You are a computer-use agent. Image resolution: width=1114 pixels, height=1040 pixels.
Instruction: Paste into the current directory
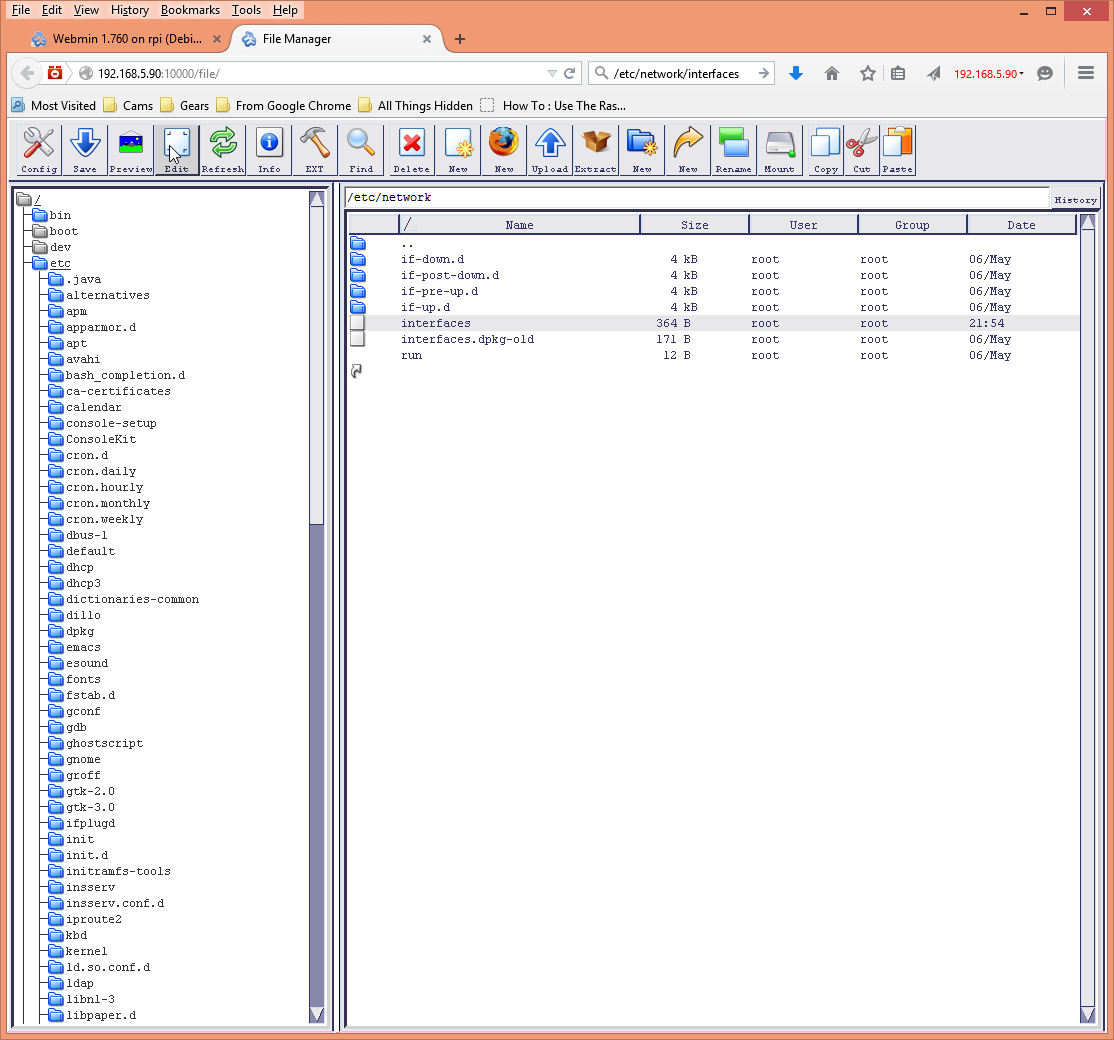[x=897, y=148]
